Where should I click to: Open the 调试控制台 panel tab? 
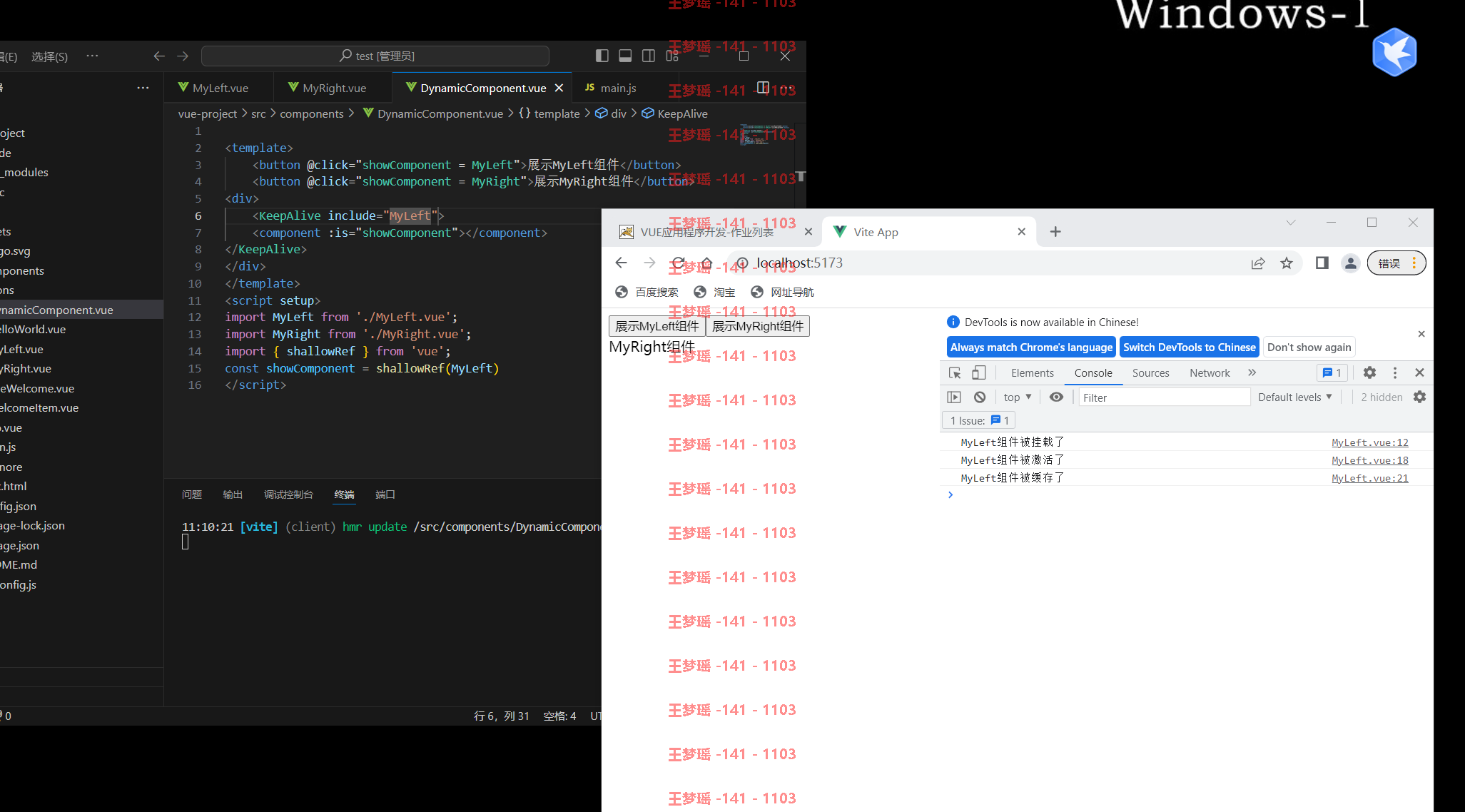click(288, 494)
